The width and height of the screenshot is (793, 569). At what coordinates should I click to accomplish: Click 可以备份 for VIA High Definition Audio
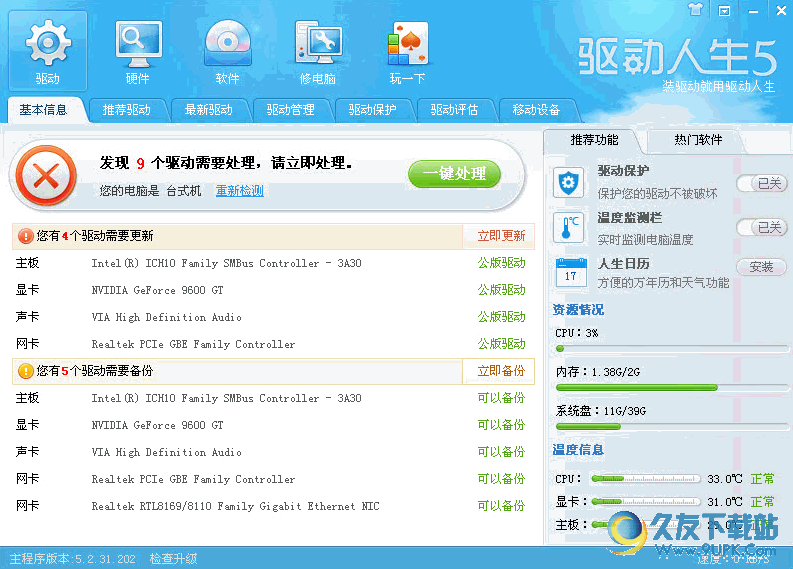pos(502,452)
